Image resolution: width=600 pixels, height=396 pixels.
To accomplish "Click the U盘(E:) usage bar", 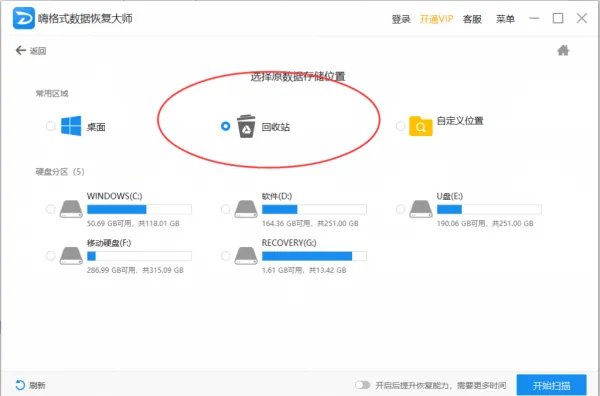I will [489, 209].
